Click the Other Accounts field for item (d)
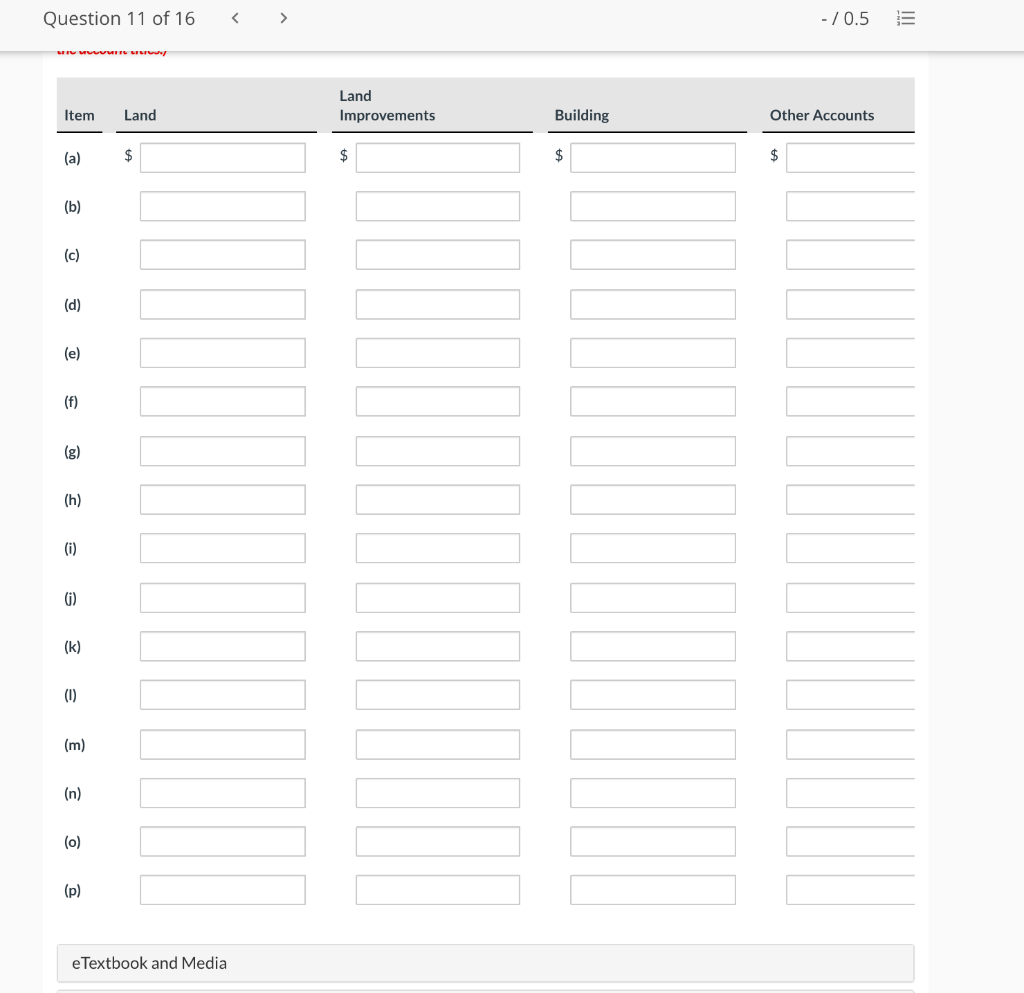The image size is (1024, 993). click(850, 304)
